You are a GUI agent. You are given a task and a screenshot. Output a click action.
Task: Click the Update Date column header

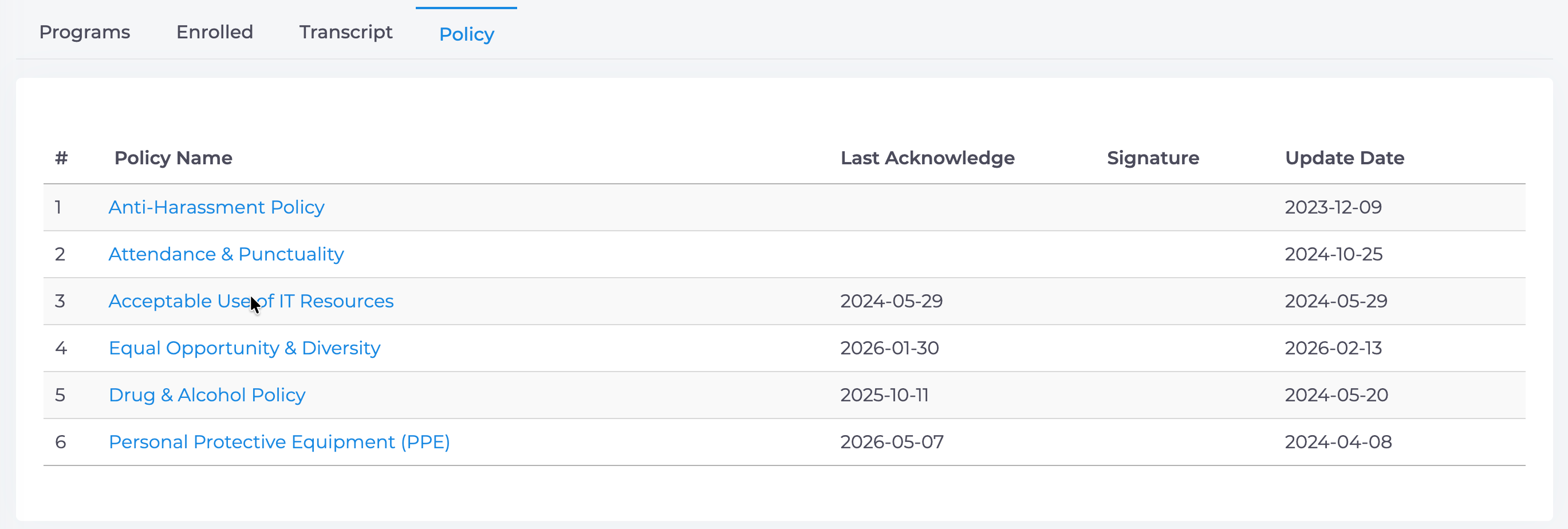coord(1345,158)
